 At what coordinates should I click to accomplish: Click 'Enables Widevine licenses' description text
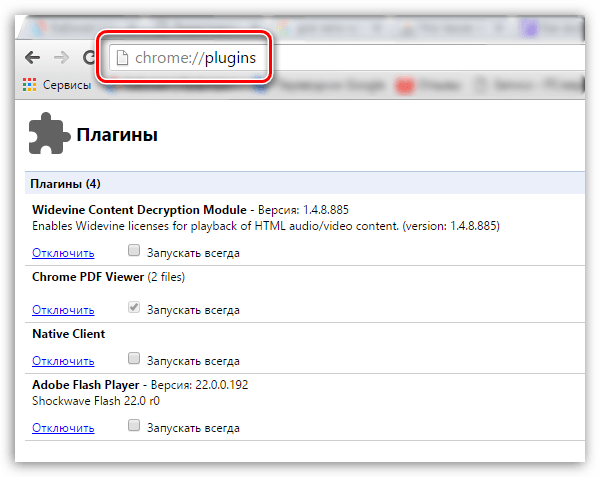point(266,226)
